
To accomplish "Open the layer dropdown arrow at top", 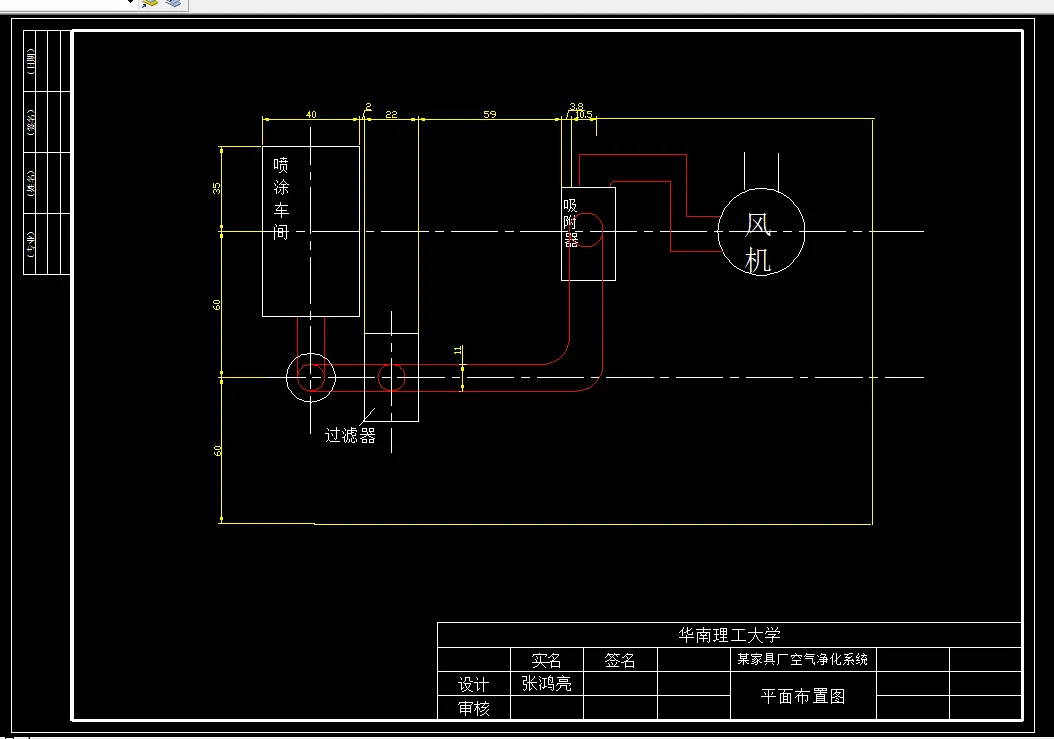I will pyautogui.click(x=130, y=2).
